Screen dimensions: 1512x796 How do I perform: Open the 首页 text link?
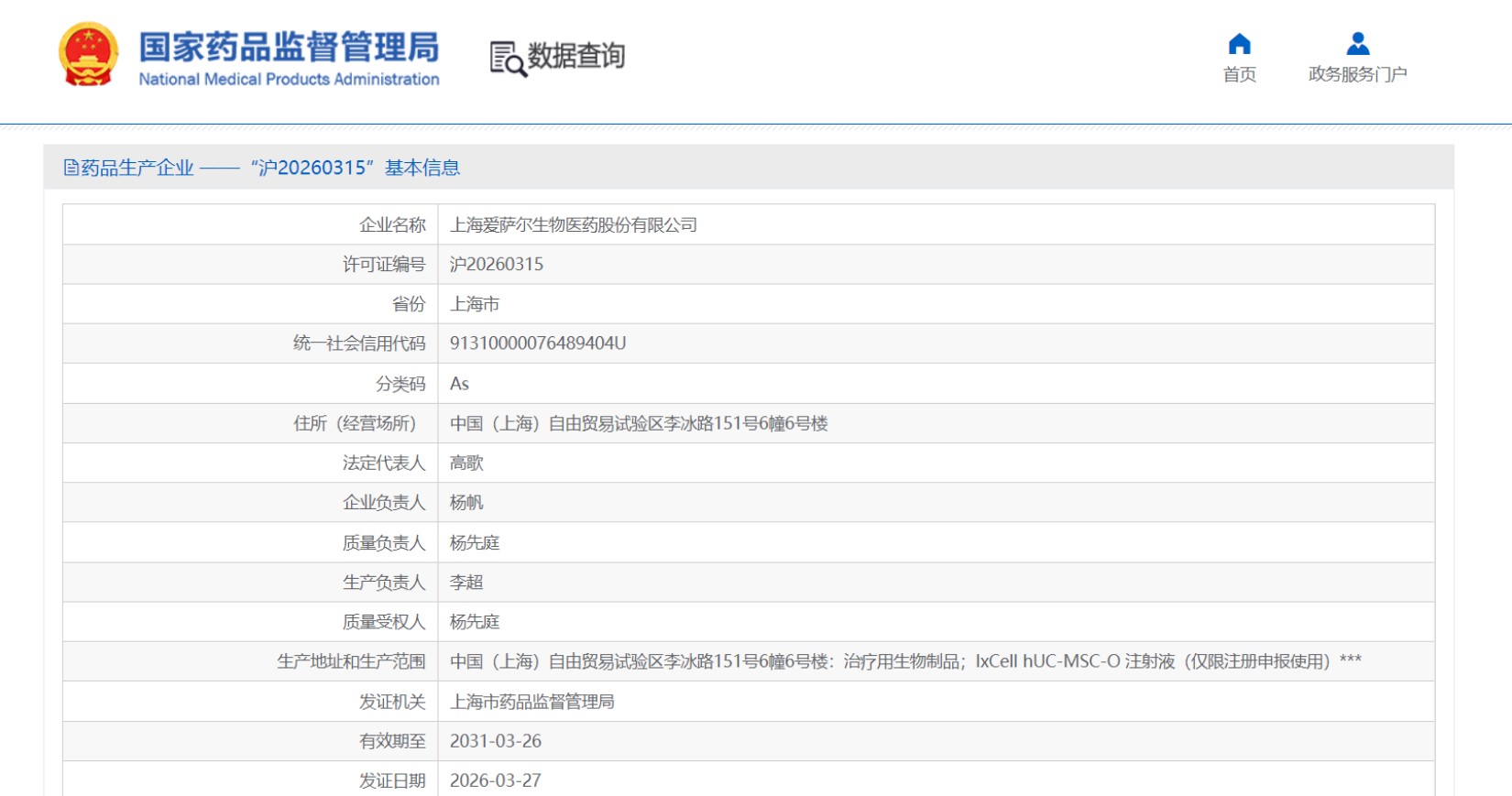pos(1239,74)
